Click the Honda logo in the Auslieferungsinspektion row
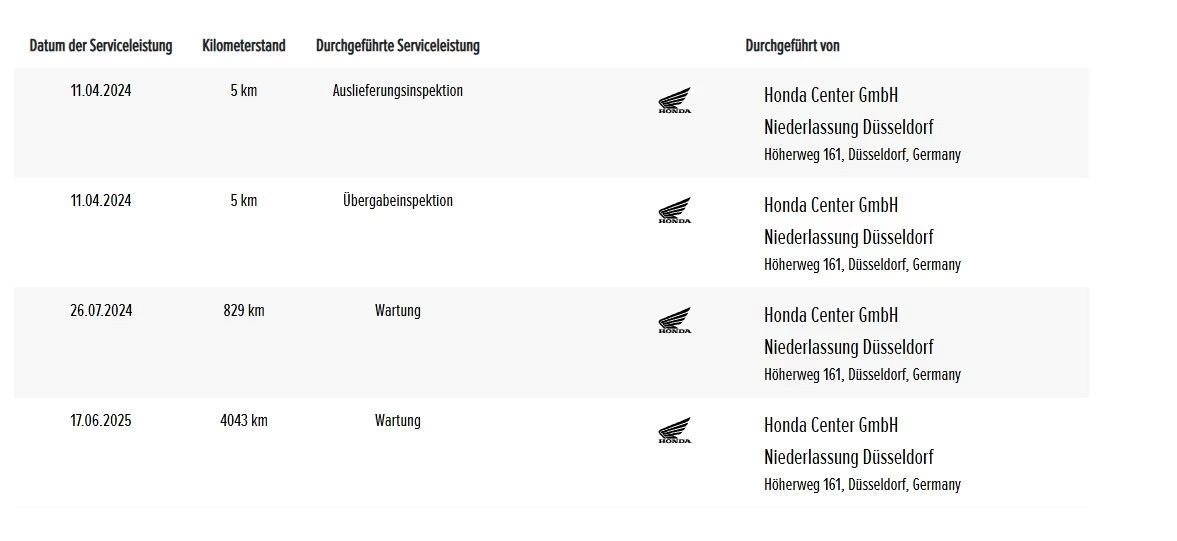The width and height of the screenshot is (1177, 541). pyautogui.click(x=674, y=100)
